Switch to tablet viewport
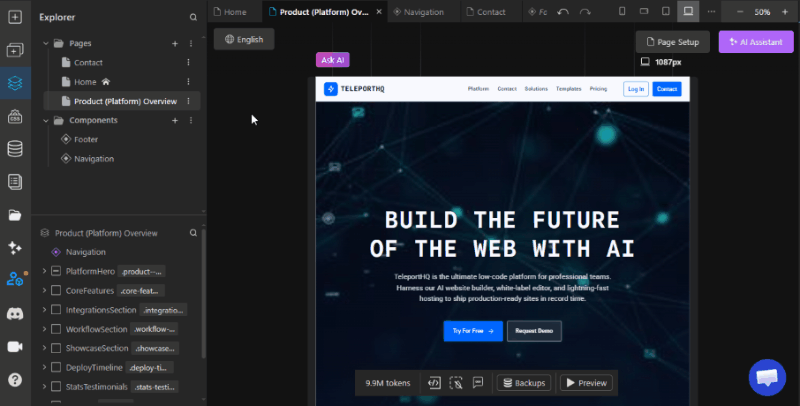The height and width of the screenshot is (406, 800). [666, 11]
